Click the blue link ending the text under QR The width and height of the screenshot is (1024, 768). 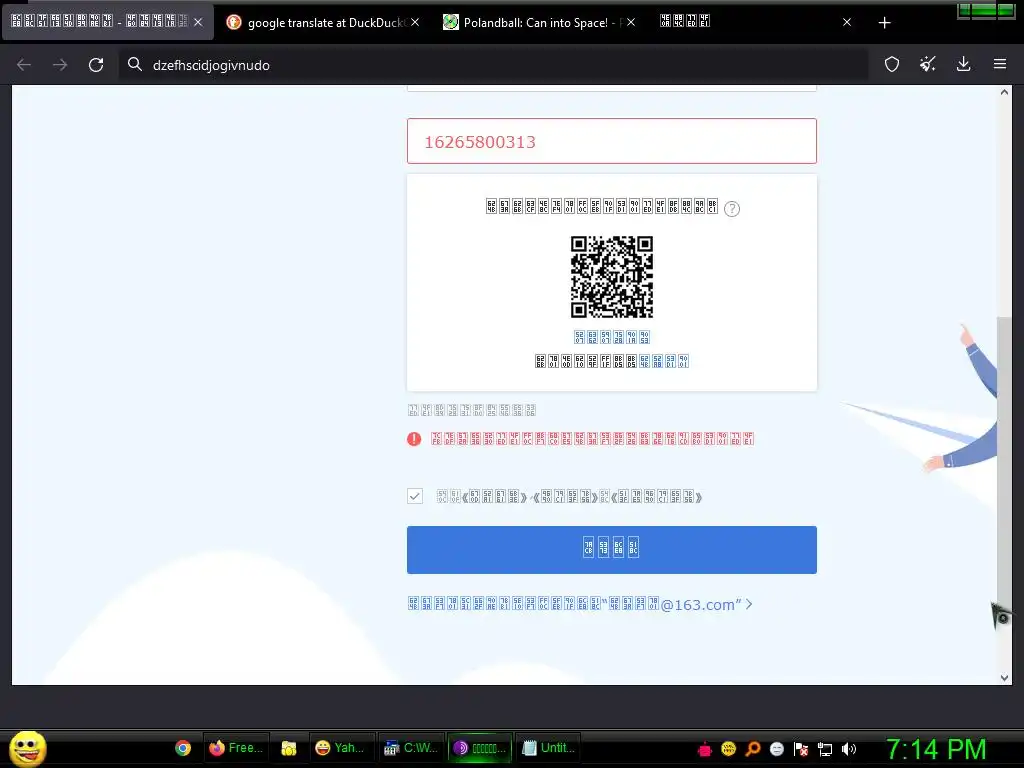pyautogui.click(x=664, y=361)
